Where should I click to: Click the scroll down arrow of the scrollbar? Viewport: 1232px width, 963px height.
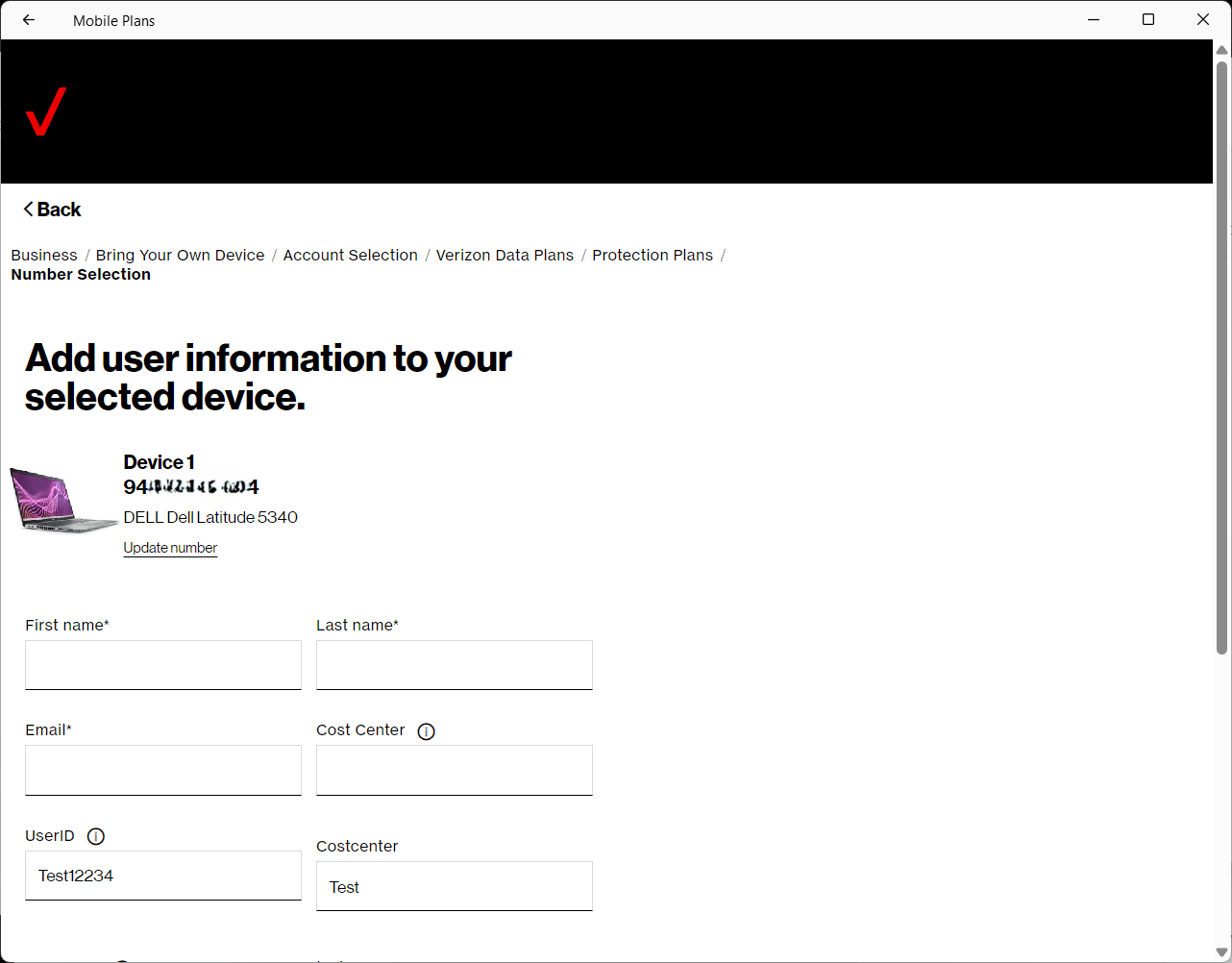click(1221, 952)
